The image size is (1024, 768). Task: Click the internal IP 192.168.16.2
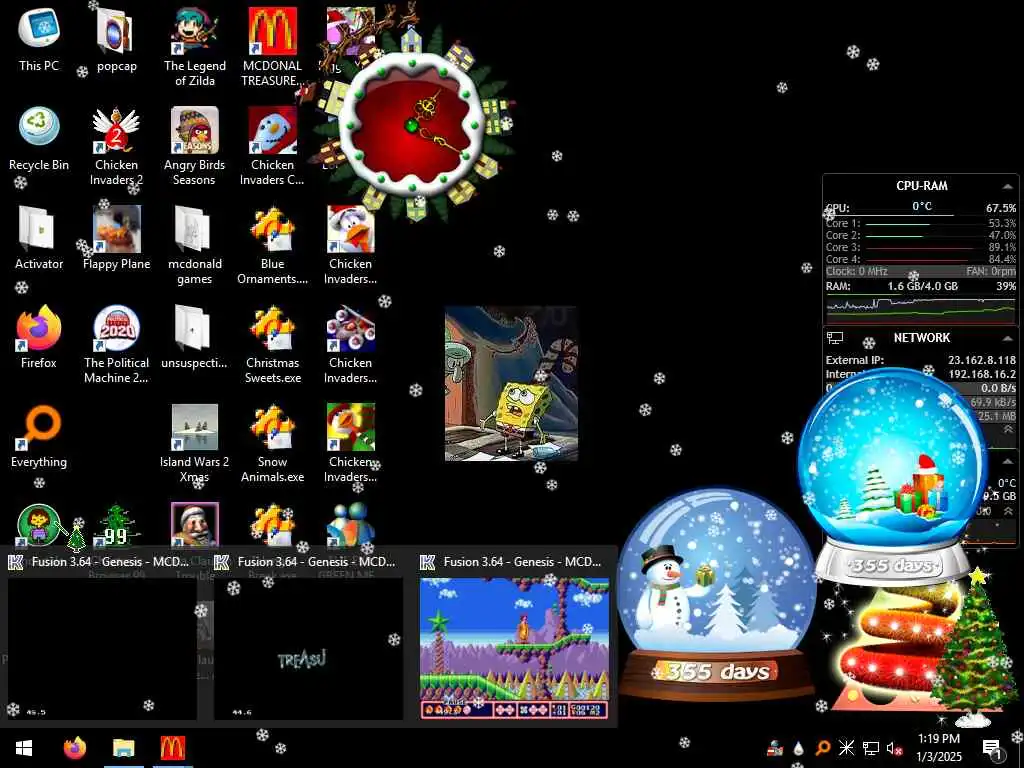[x=982, y=374]
